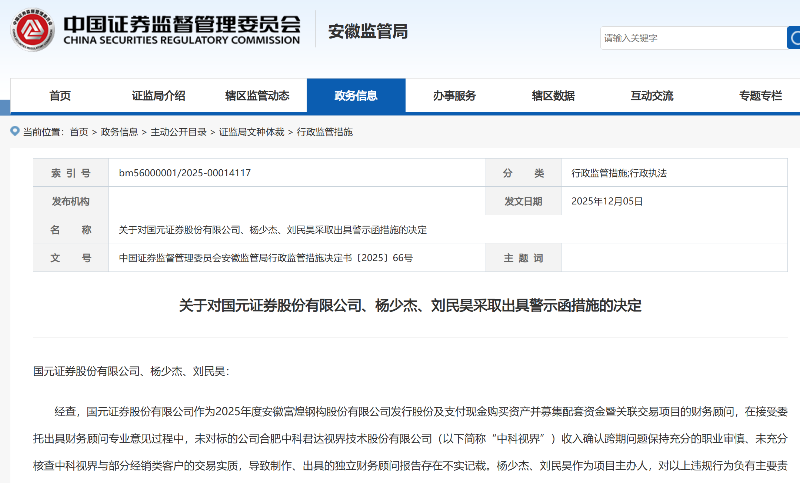The height and width of the screenshot is (483, 800).
Task: Open the 辖区数据 navigation tab
Action: [553, 95]
